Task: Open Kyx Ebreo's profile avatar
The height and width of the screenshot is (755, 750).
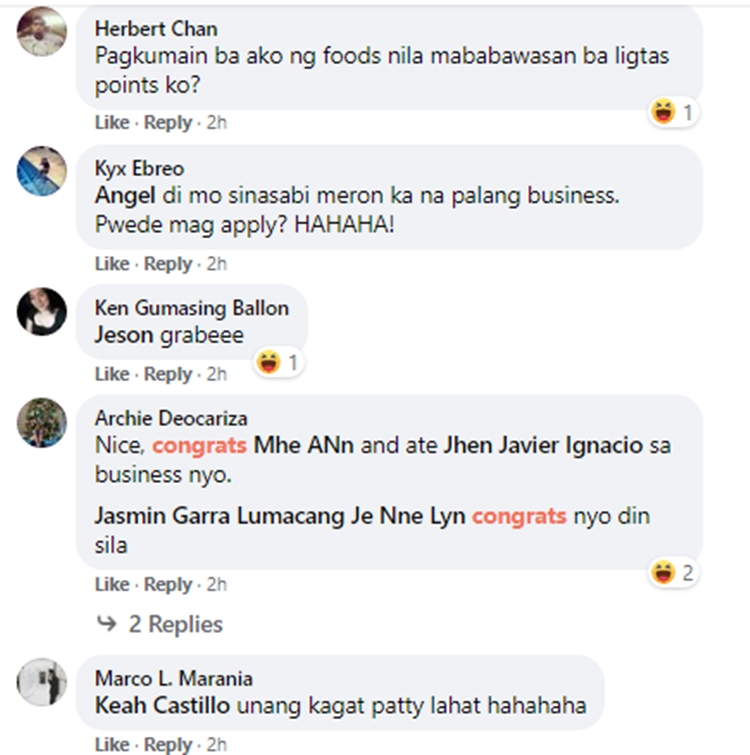Action: click(x=42, y=171)
